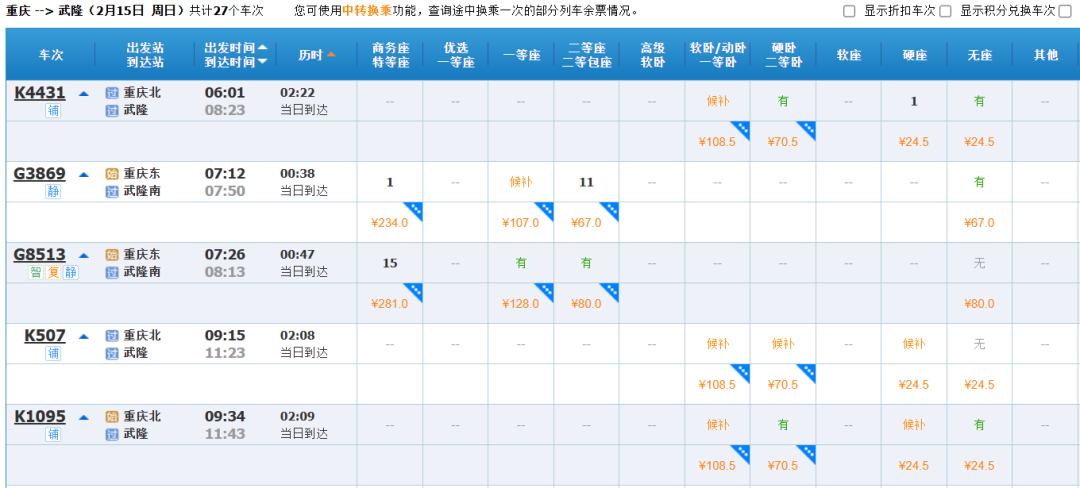Viewport: 1080px width, 488px height.
Task: Click departure time 07:12 of G3869
Action: 225,174
